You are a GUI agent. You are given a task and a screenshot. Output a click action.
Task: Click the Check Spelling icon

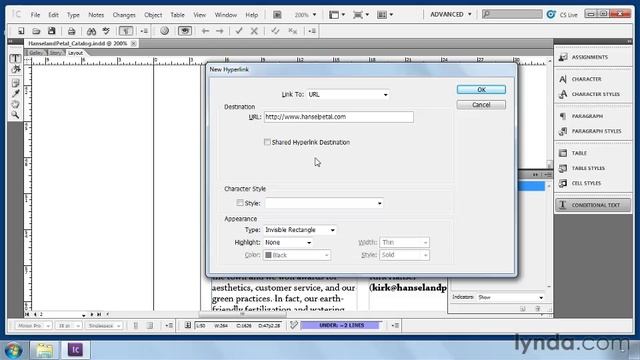(x=106, y=31)
